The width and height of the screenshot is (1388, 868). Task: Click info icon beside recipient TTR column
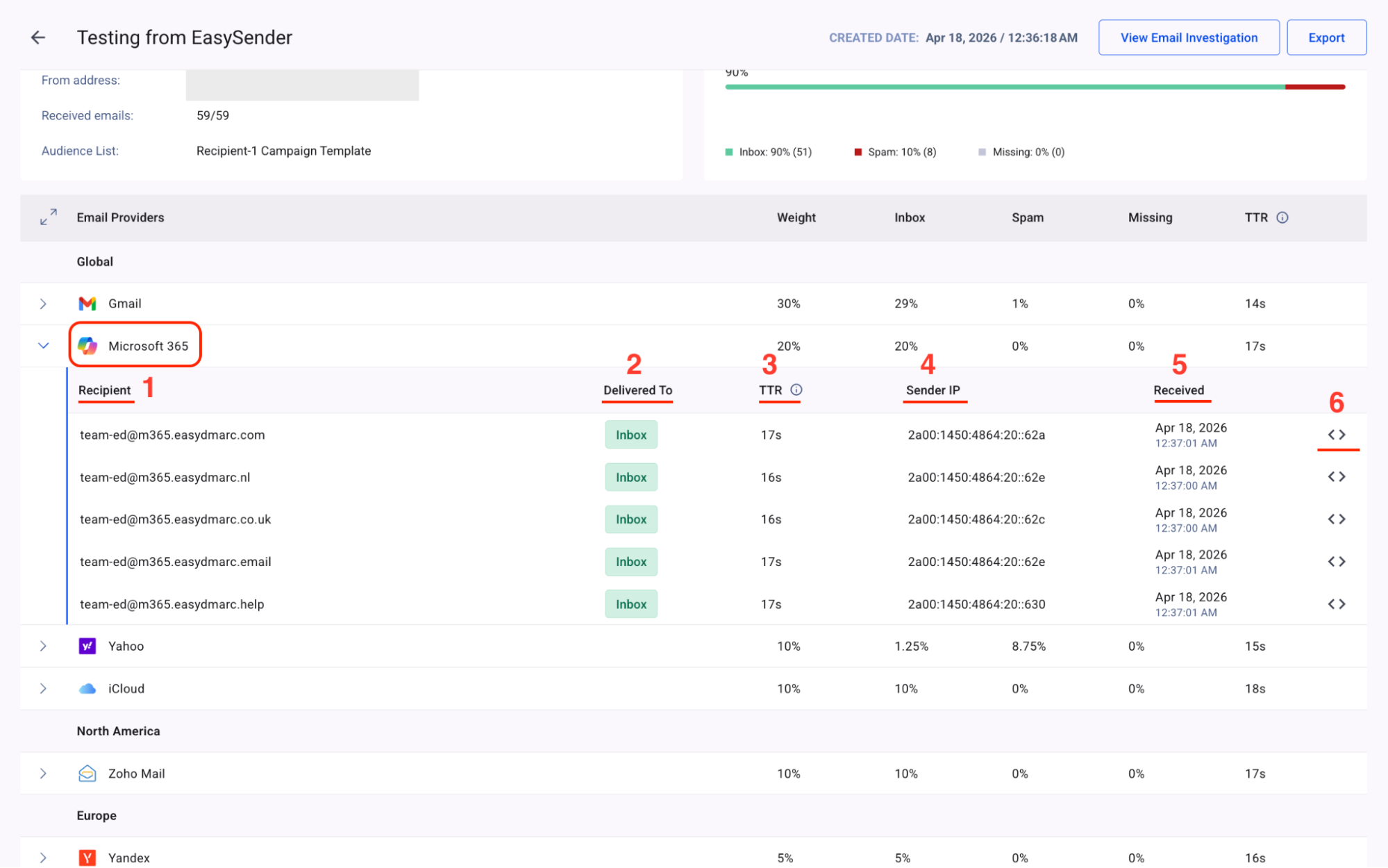click(796, 390)
